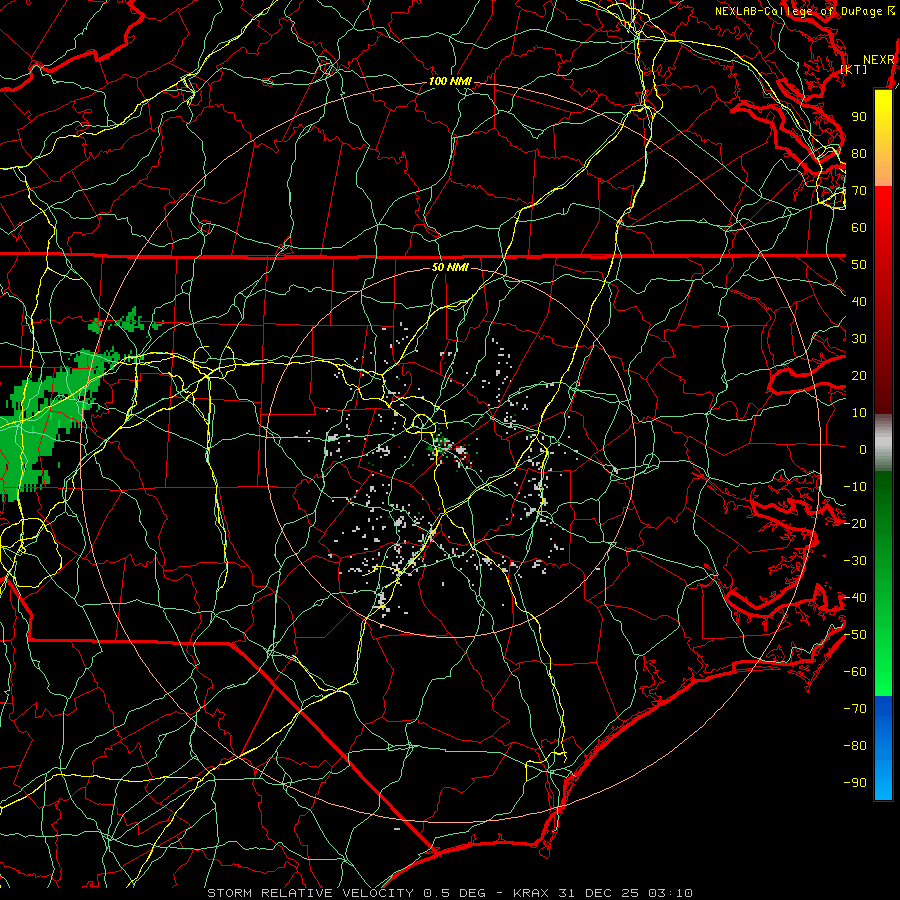Screen dimensions: 900x900
Task: Click the -20 knot scale label
Action: pos(855,524)
